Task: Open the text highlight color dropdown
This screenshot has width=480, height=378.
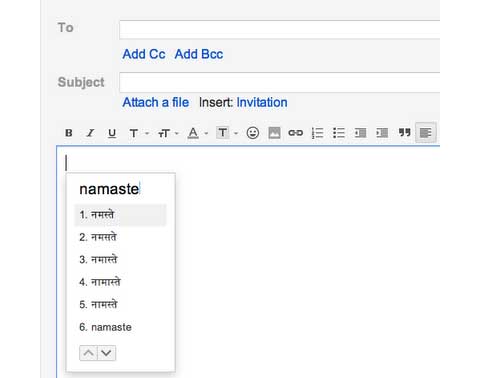Action: click(227, 133)
